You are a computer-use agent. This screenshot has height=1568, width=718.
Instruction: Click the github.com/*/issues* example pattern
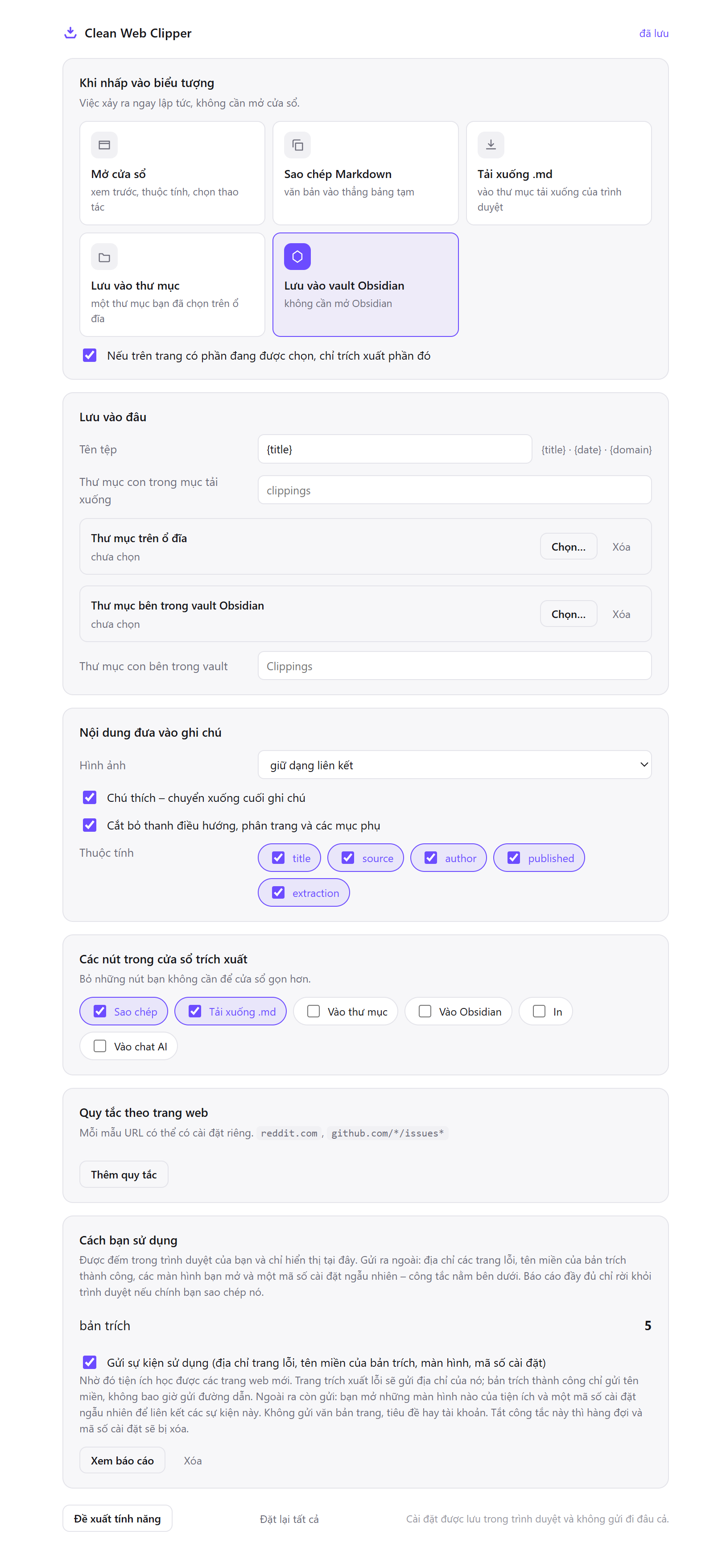(388, 1133)
